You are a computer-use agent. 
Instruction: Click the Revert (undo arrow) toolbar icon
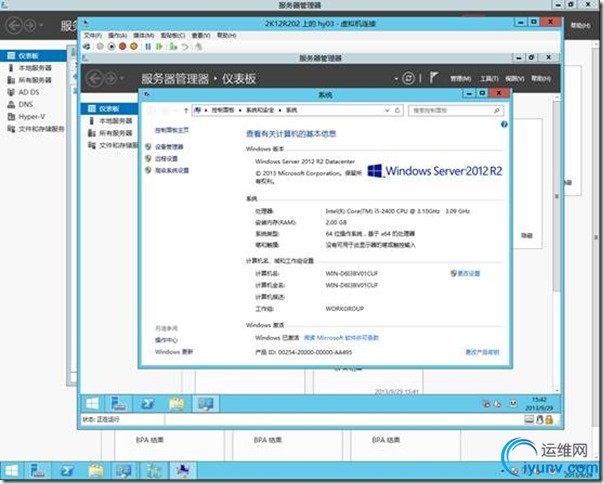pos(185,47)
